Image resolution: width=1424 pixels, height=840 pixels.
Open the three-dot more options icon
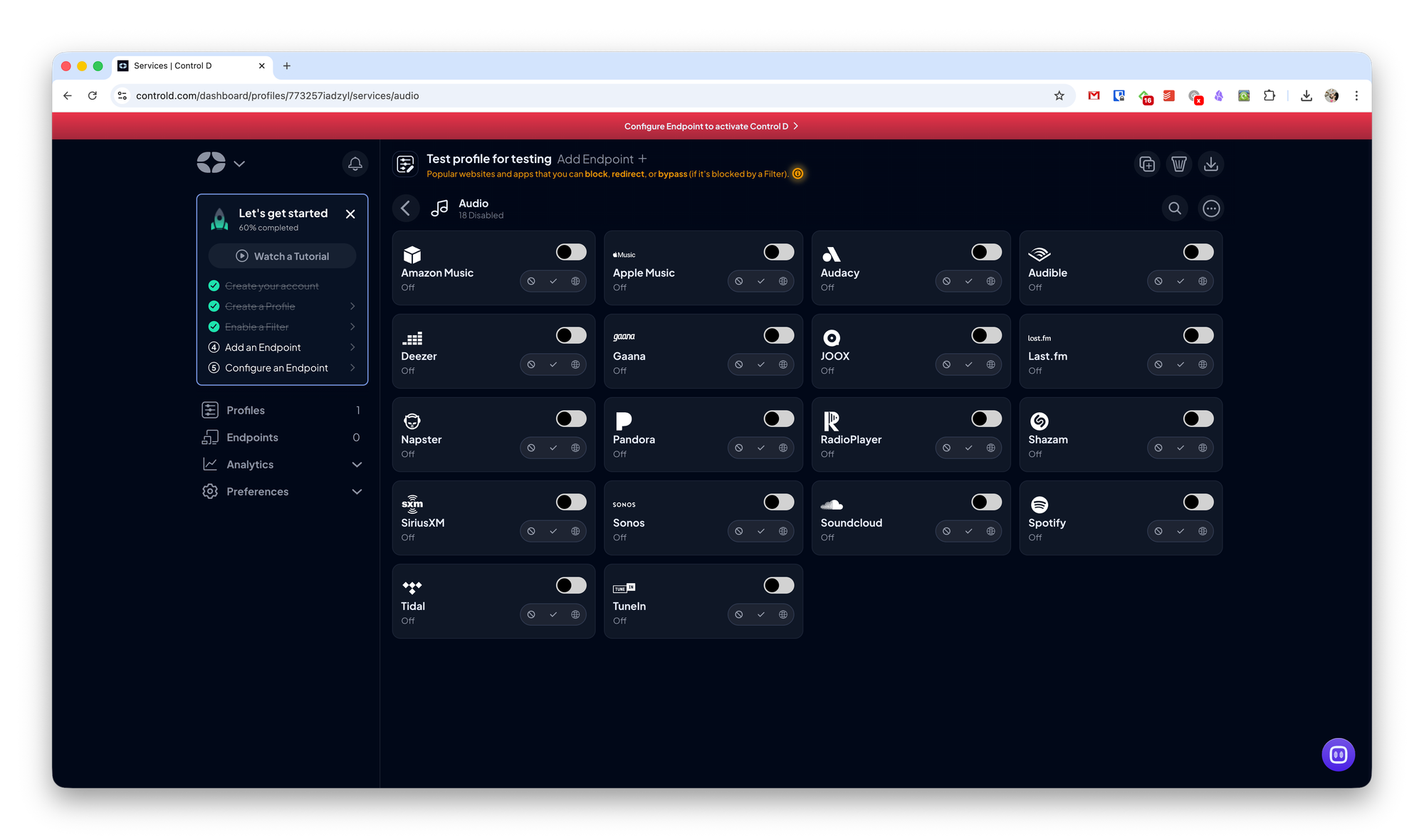1211,209
